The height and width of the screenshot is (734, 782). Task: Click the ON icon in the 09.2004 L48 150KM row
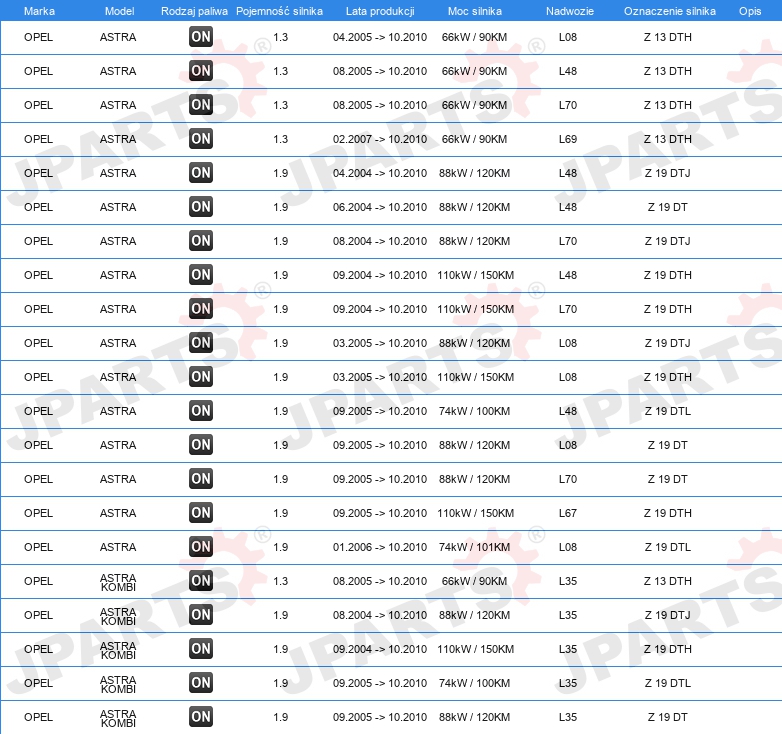pos(201,274)
